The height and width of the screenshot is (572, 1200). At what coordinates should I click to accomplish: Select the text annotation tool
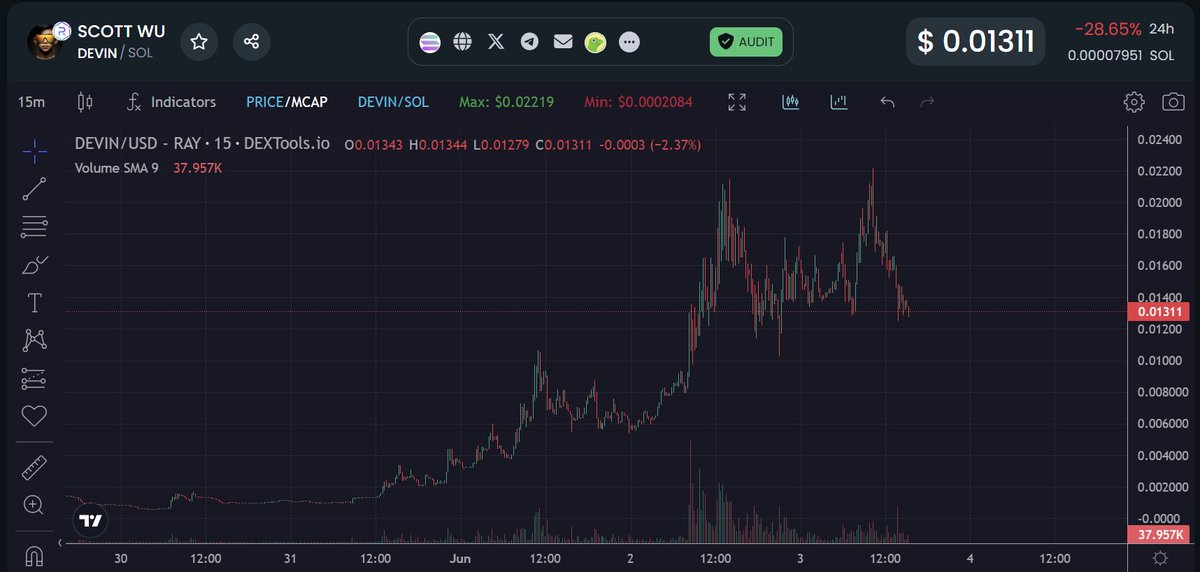click(34, 302)
